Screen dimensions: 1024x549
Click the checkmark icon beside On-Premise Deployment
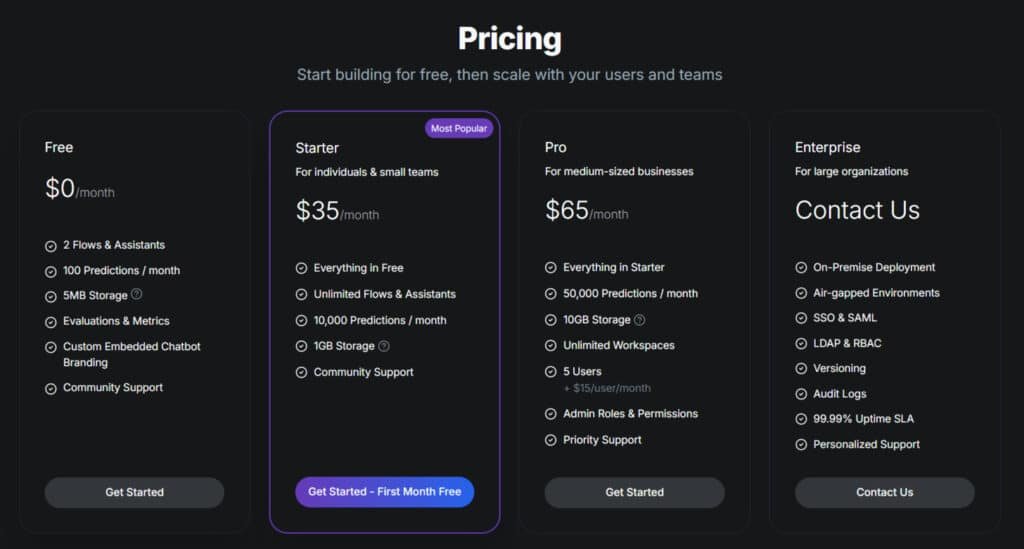(801, 268)
